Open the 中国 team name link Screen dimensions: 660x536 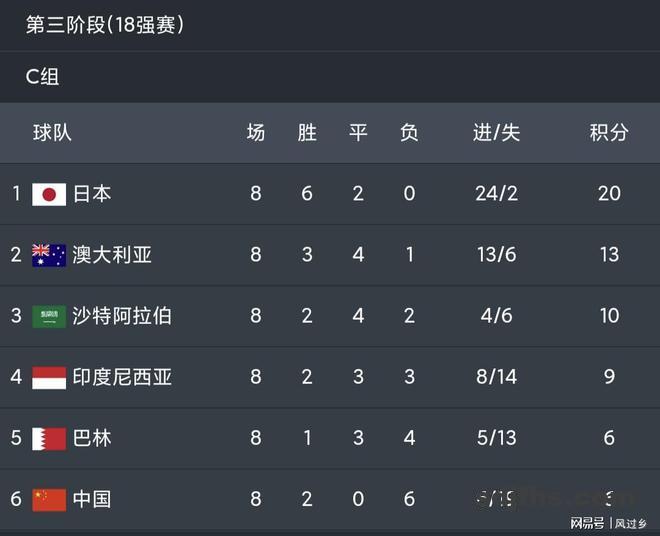[92, 499]
